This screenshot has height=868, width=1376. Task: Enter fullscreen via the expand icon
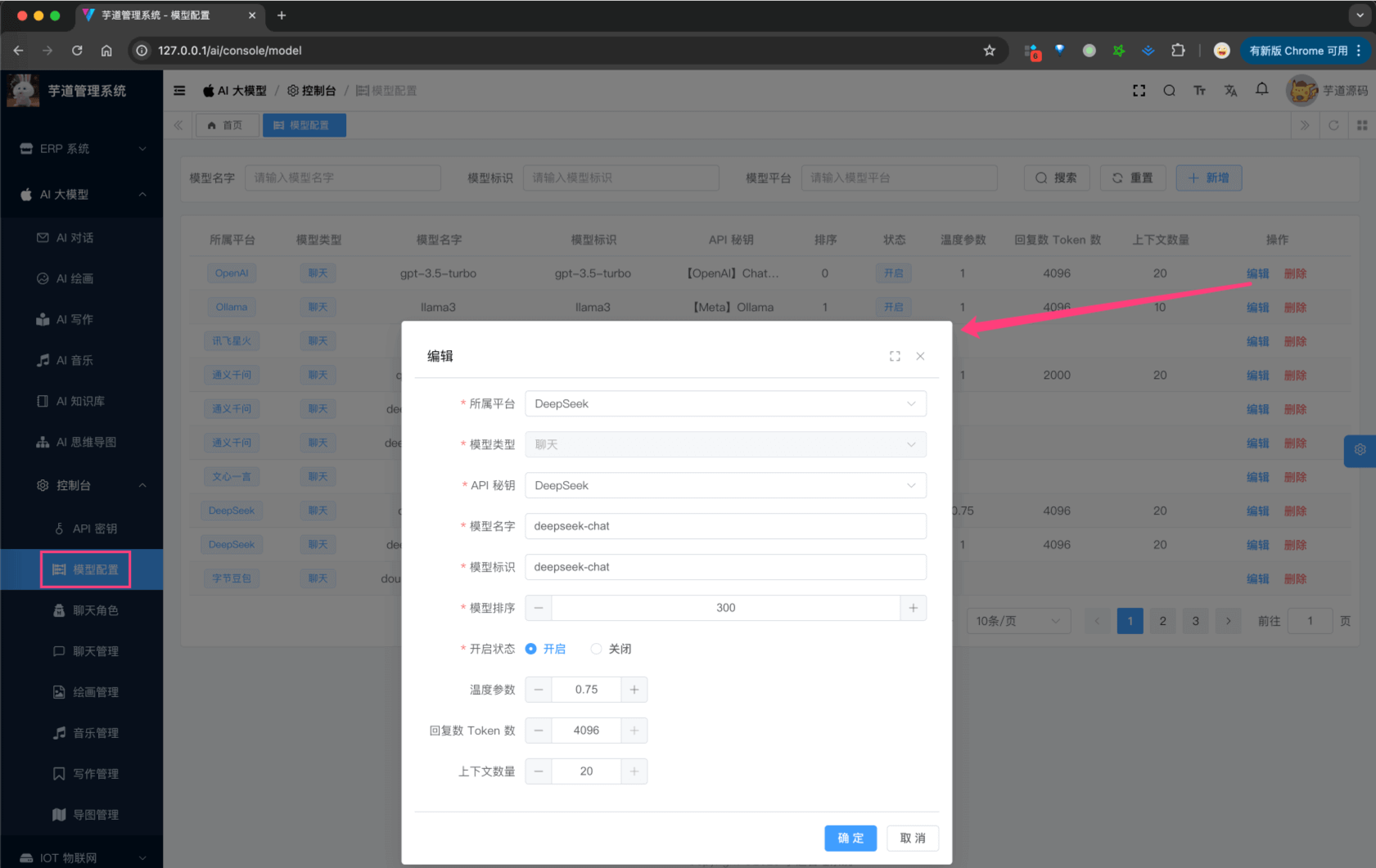1139,90
